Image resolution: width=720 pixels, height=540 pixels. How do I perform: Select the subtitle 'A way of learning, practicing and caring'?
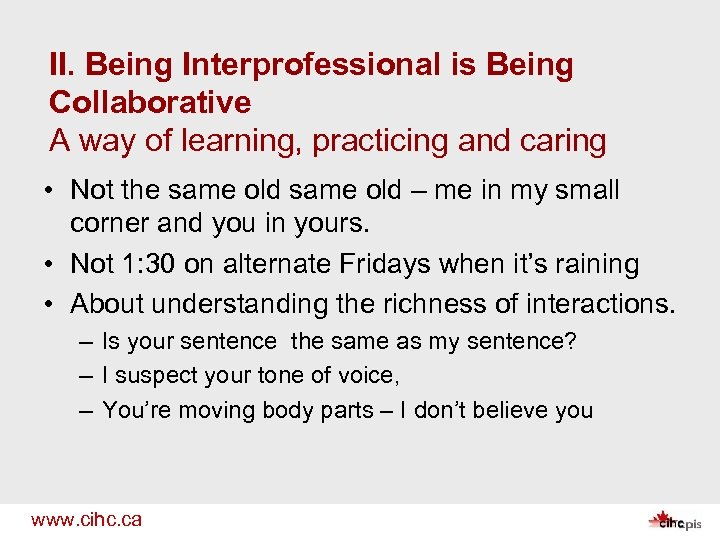[327, 141]
